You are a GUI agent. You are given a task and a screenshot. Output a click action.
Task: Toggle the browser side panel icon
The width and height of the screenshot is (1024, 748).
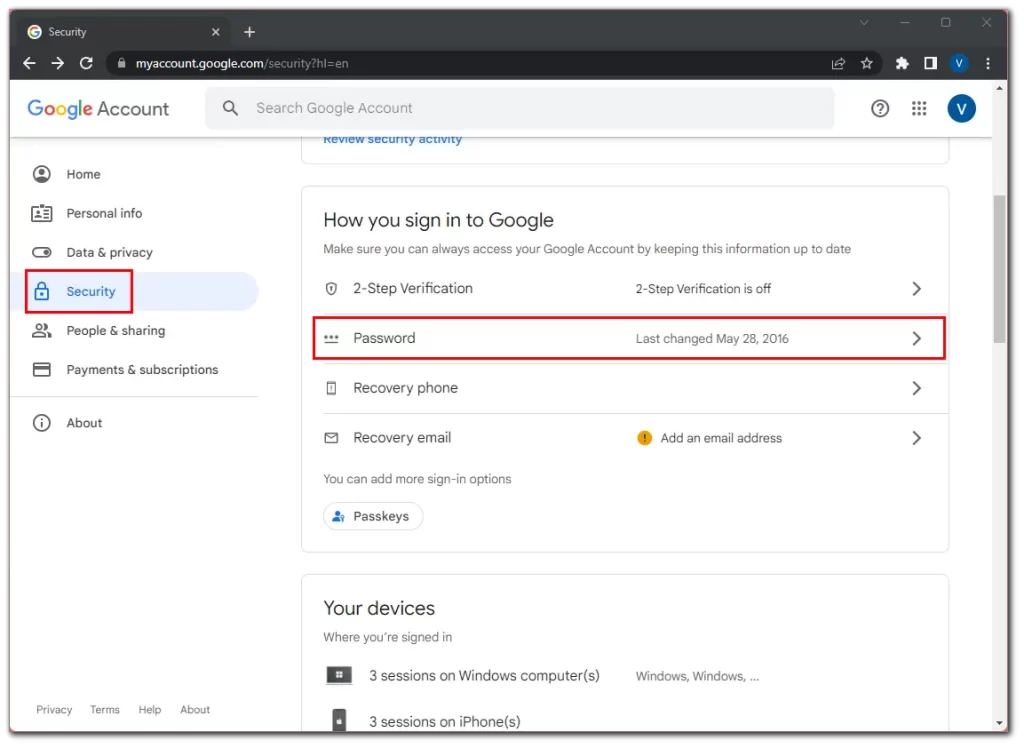point(930,63)
